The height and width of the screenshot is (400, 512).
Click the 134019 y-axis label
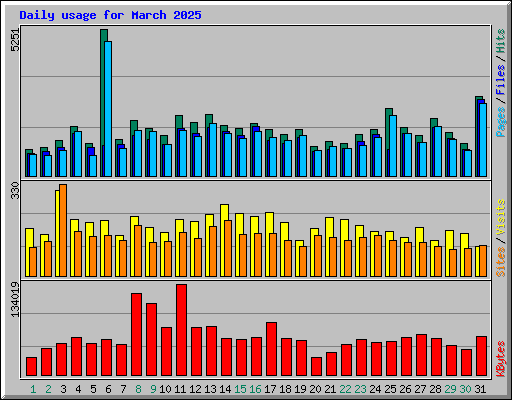tap(15, 299)
